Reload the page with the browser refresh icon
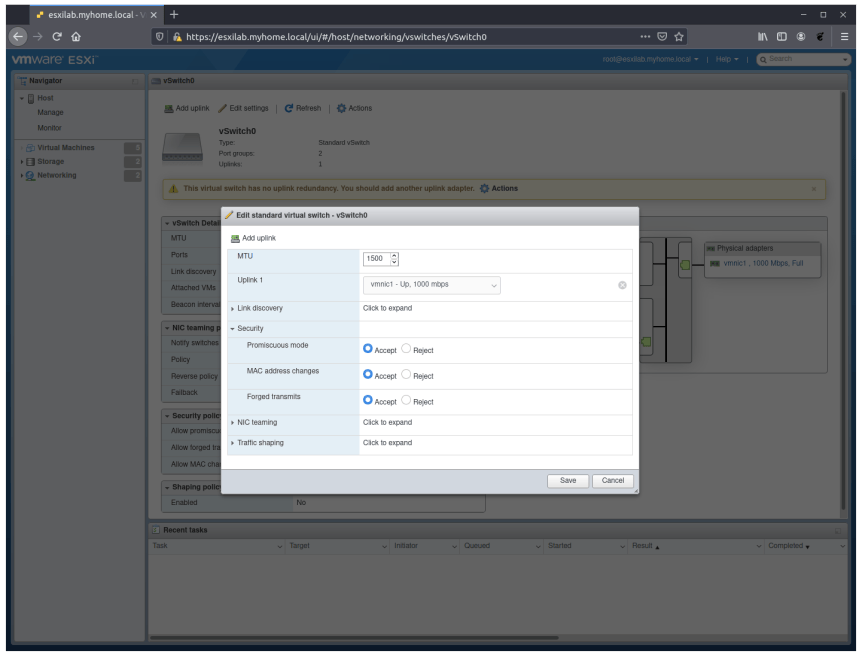Image resolution: width=862 pixels, height=657 pixels. [x=57, y=37]
